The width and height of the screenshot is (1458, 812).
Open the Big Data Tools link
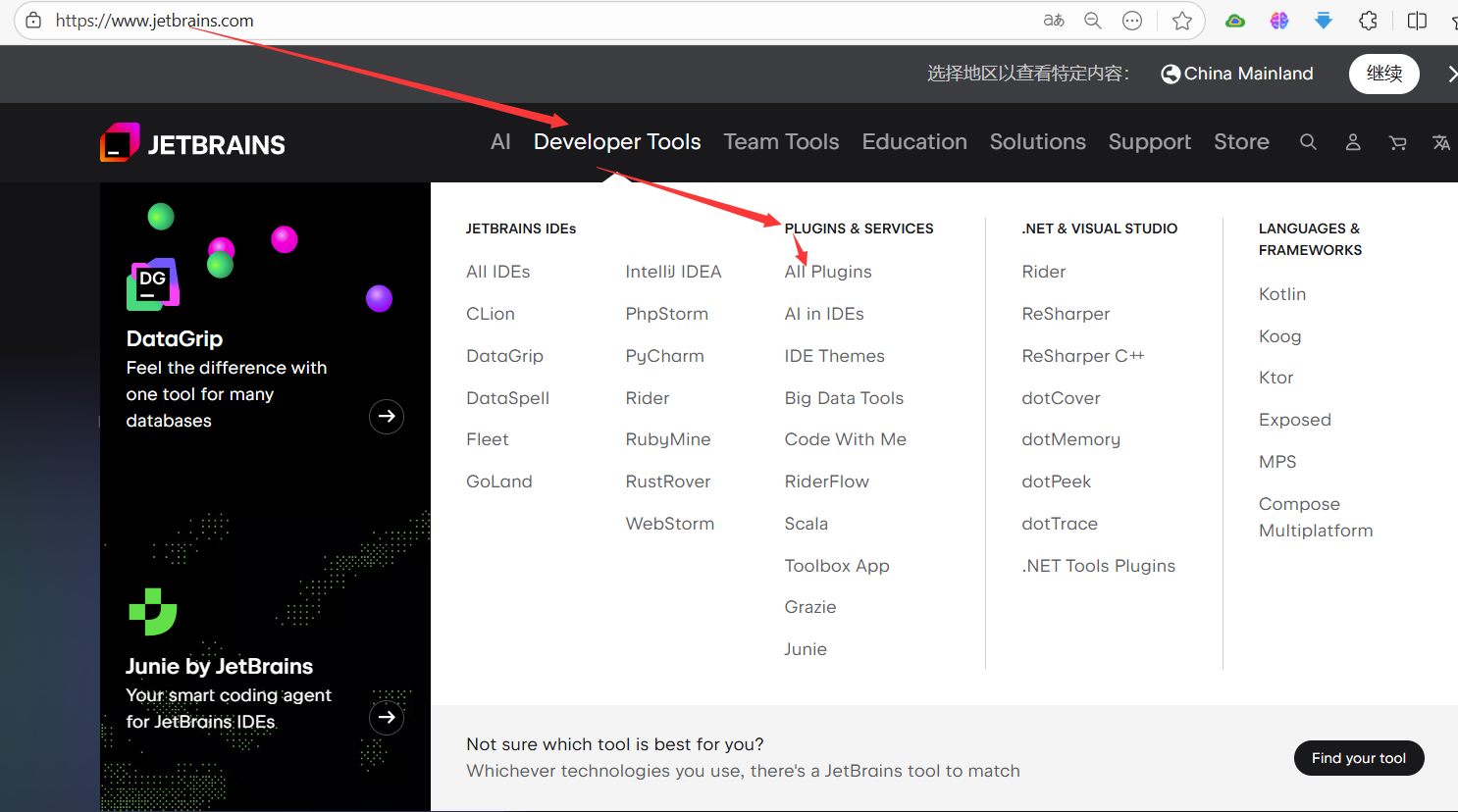pyautogui.click(x=844, y=398)
